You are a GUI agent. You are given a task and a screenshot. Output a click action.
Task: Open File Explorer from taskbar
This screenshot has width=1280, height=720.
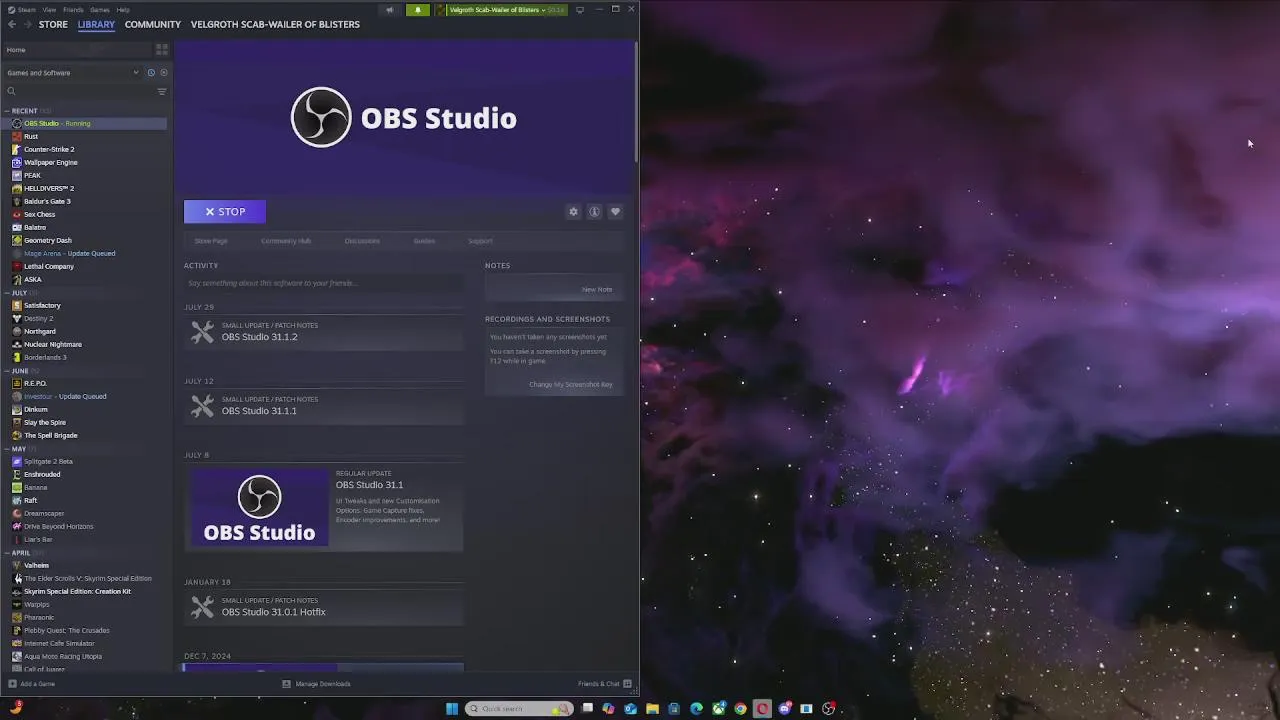(652, 709)
